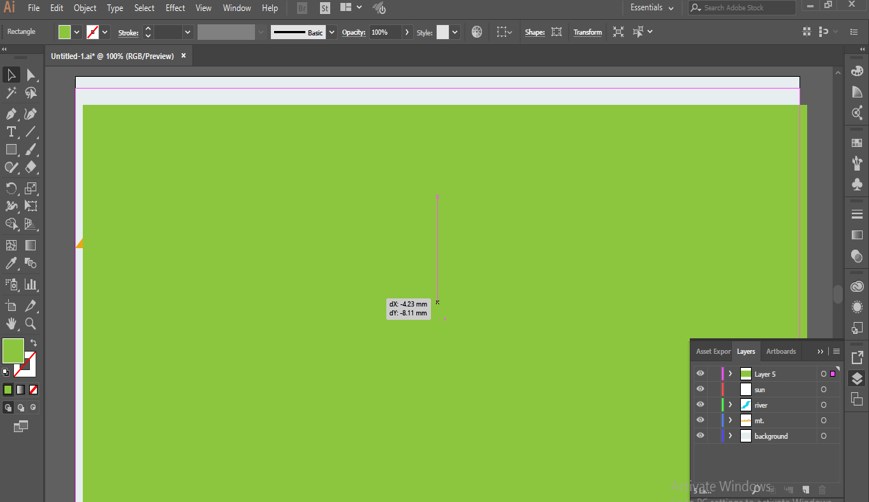Open the fill color dropdown arrow

pos(77,32)
